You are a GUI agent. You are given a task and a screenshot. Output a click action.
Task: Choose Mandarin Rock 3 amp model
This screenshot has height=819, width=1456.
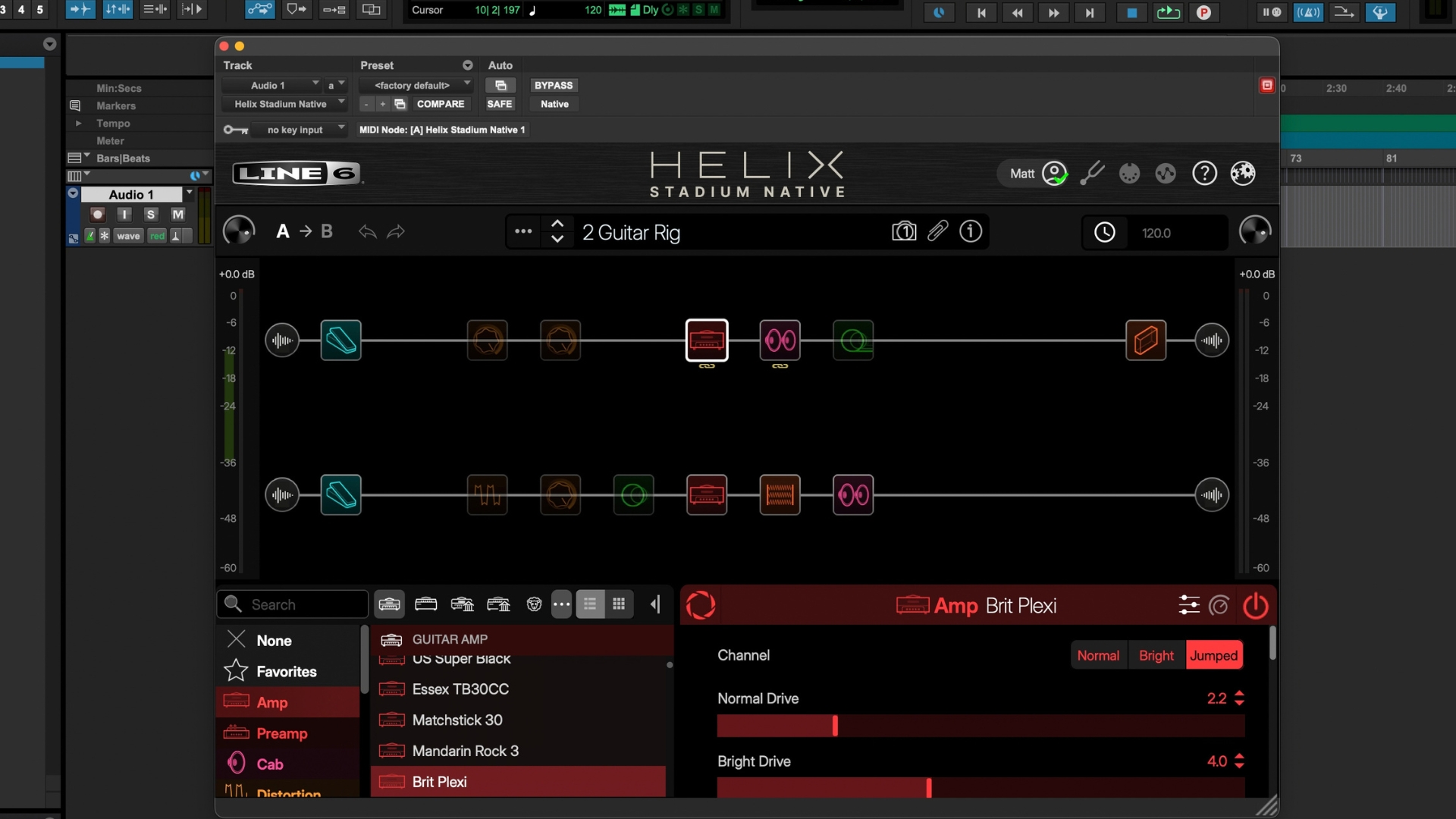(x=518, y=751)
